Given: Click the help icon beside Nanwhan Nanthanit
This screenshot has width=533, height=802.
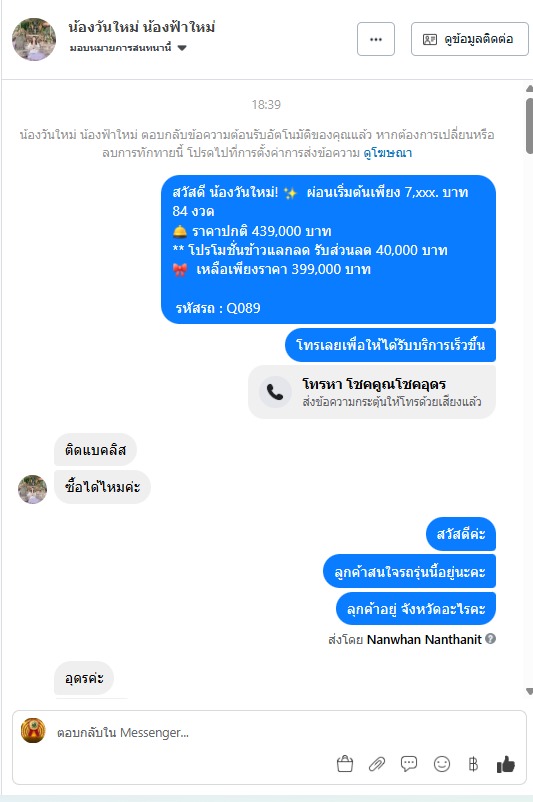Looking at the screenshot, I should 490,638.
